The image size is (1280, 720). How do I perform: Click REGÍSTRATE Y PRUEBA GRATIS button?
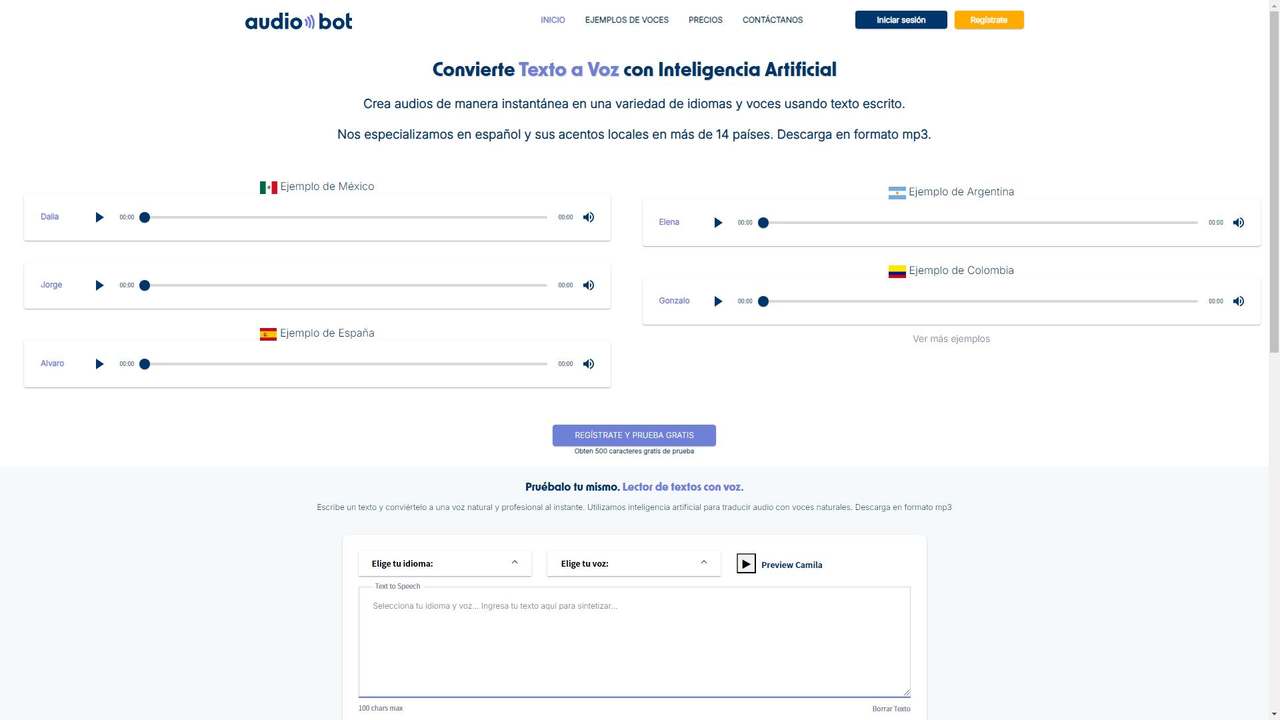[634, 436]
